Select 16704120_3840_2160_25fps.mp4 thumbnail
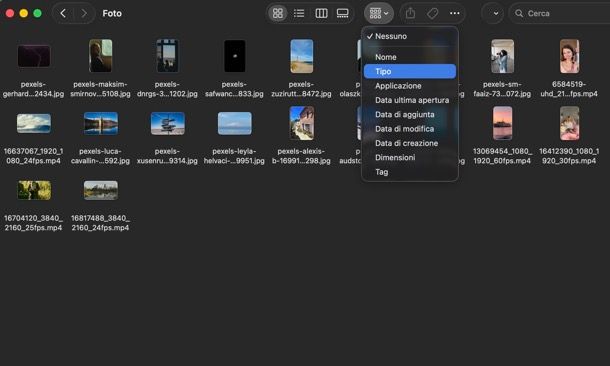 click(x=34, y=190)
